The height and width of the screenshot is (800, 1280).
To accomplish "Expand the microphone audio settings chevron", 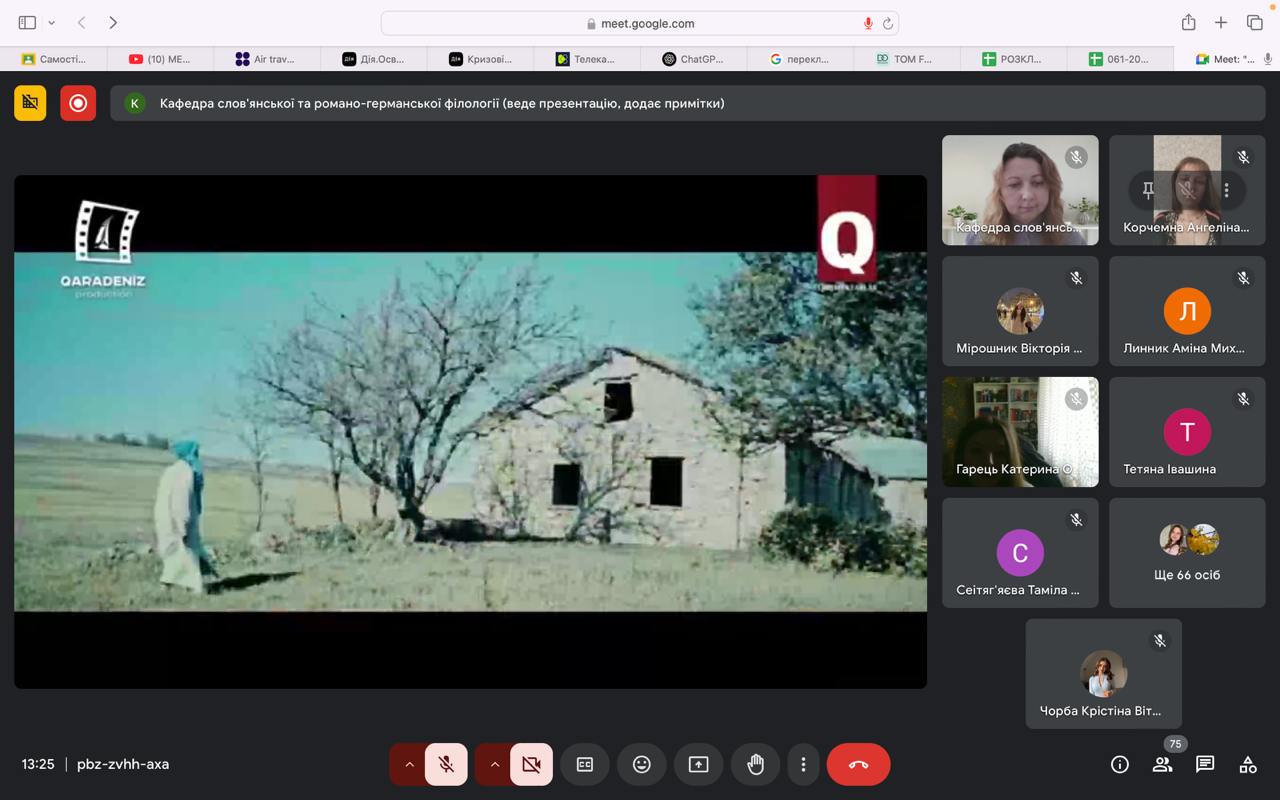I will [x=408, y=764].
